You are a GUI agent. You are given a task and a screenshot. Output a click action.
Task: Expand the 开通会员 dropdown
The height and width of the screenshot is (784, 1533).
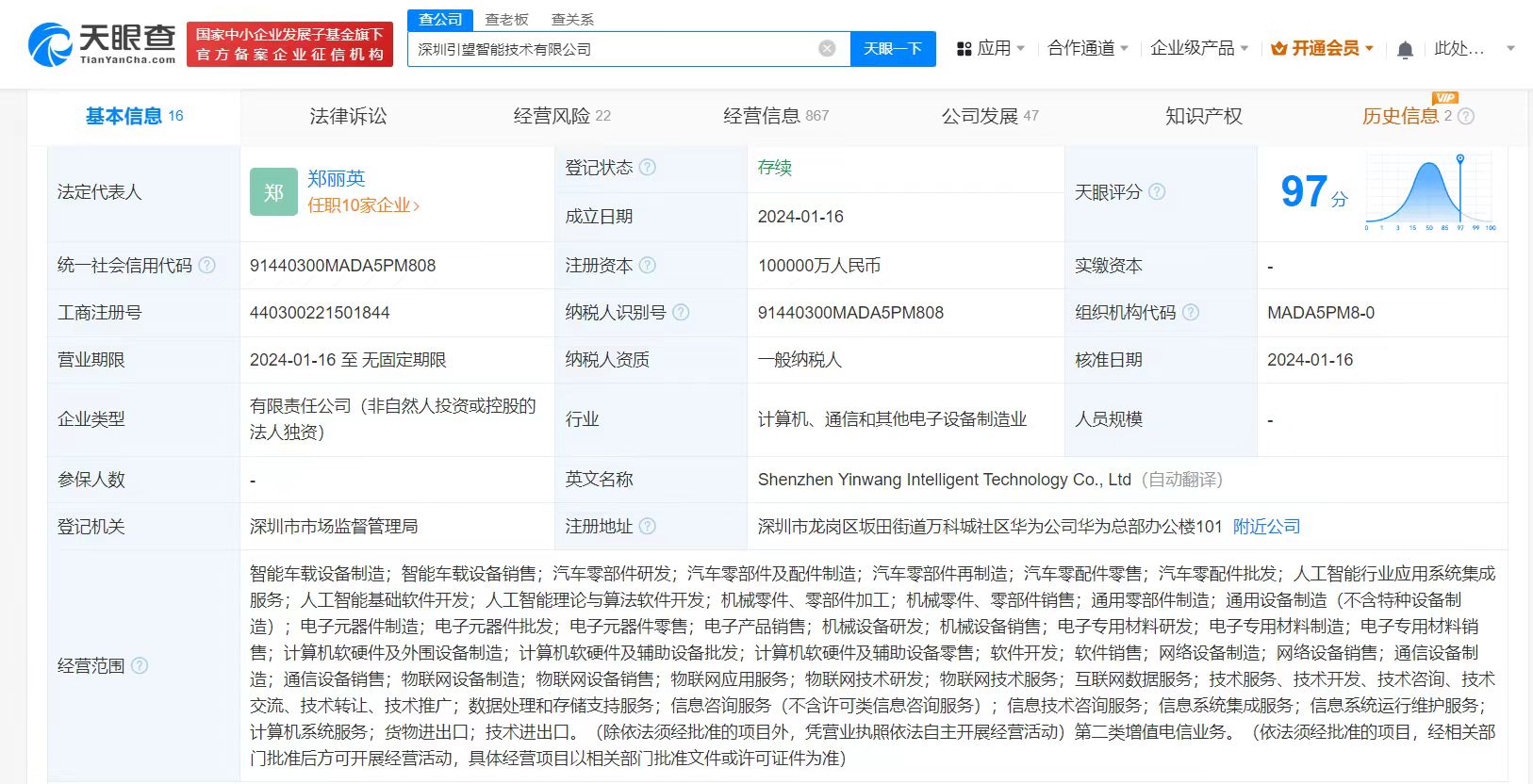click(1369, 49)
